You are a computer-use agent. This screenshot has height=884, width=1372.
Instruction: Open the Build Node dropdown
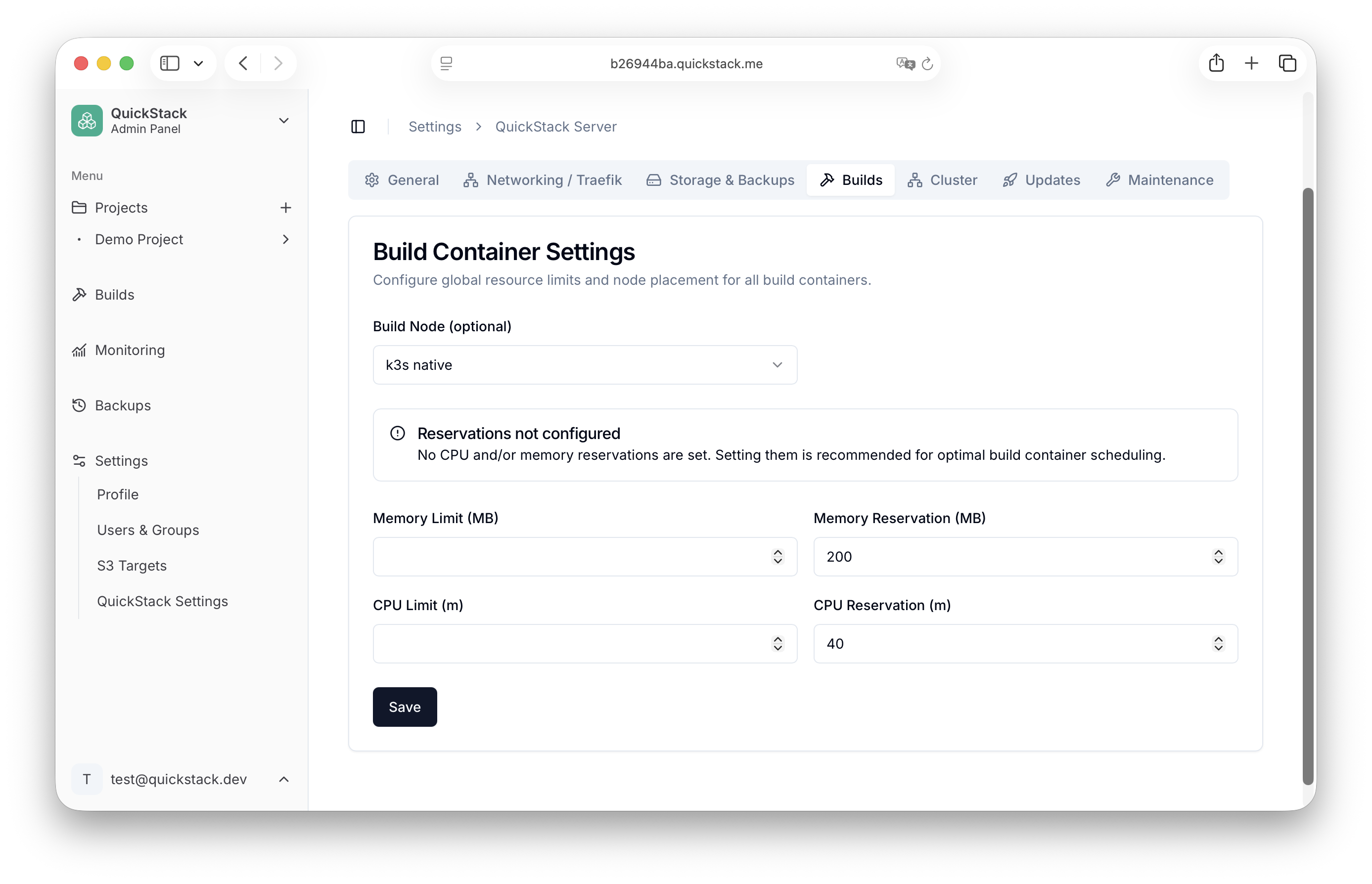point(585,365)
